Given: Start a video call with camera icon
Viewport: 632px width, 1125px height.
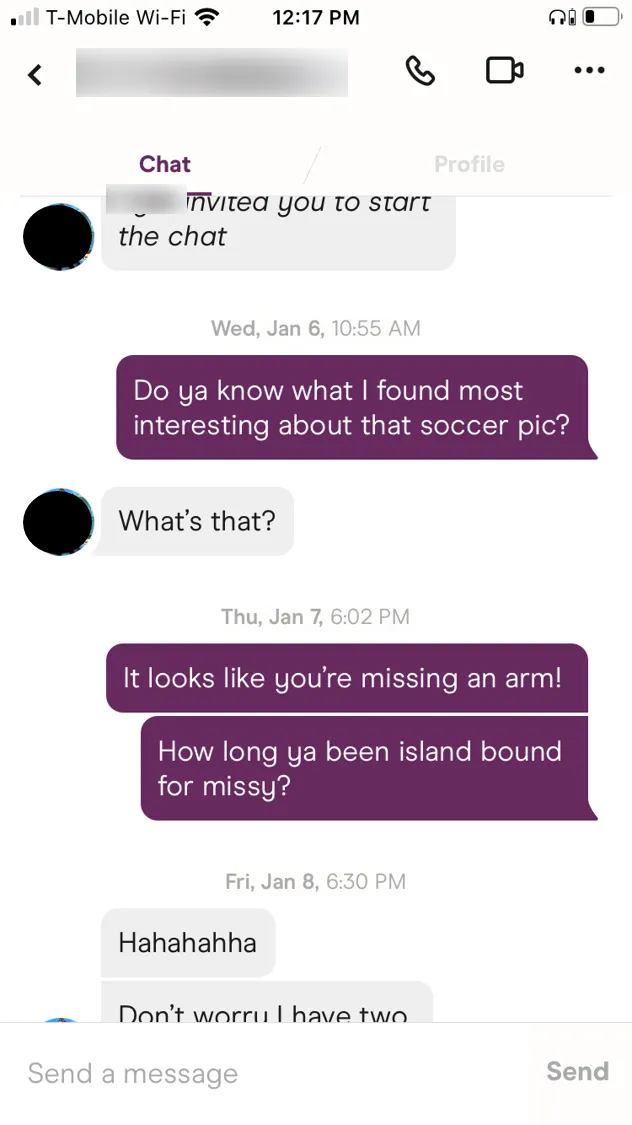Looking at the screenshot, I should click(x=504, y=70).
